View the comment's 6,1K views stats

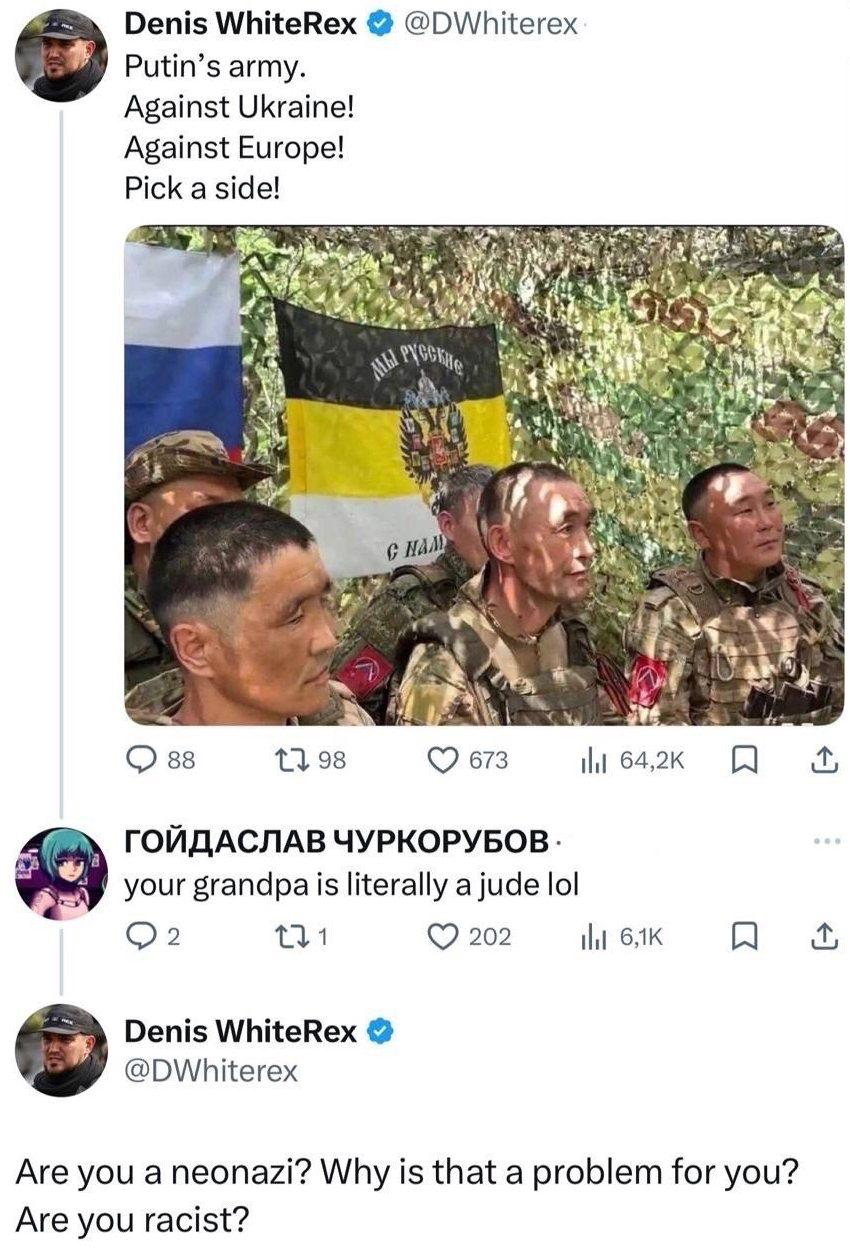[x=622, y=937]
